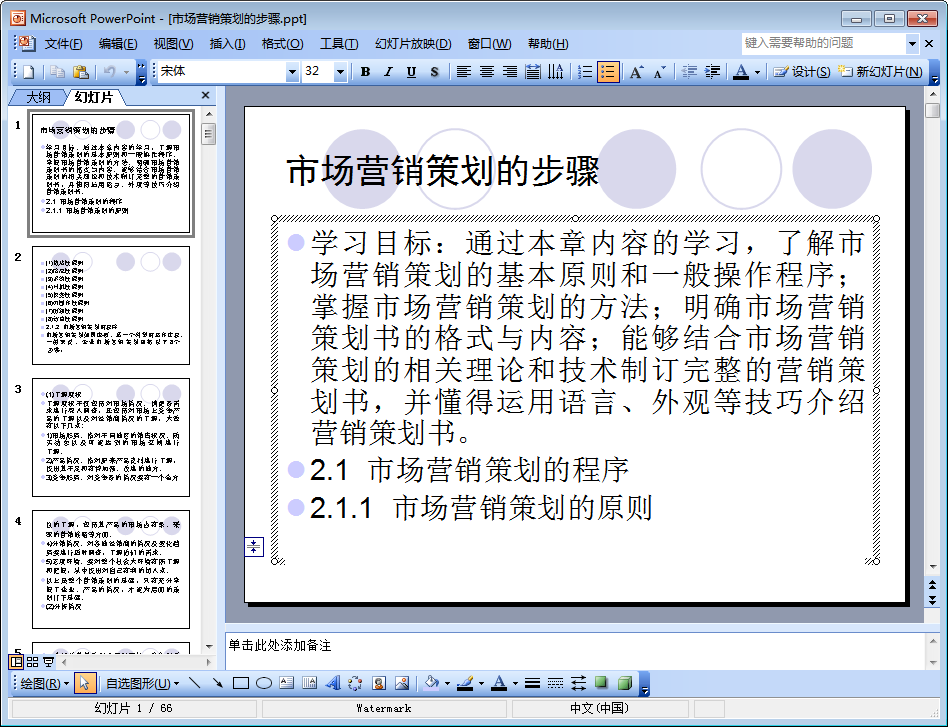Click the 新幻灯片 button
Viewport: 948px width, 727px height.
(881, 72)
